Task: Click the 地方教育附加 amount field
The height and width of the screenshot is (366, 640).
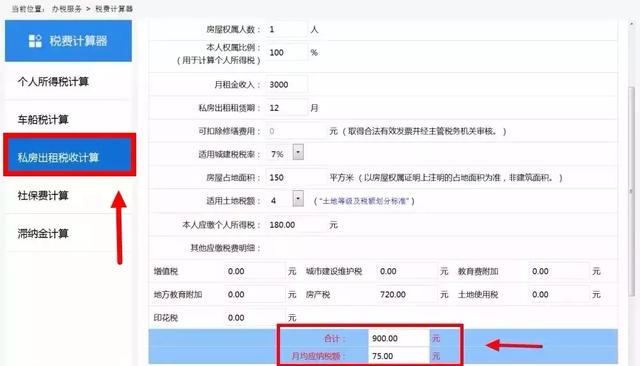Action: coord(255,295)
